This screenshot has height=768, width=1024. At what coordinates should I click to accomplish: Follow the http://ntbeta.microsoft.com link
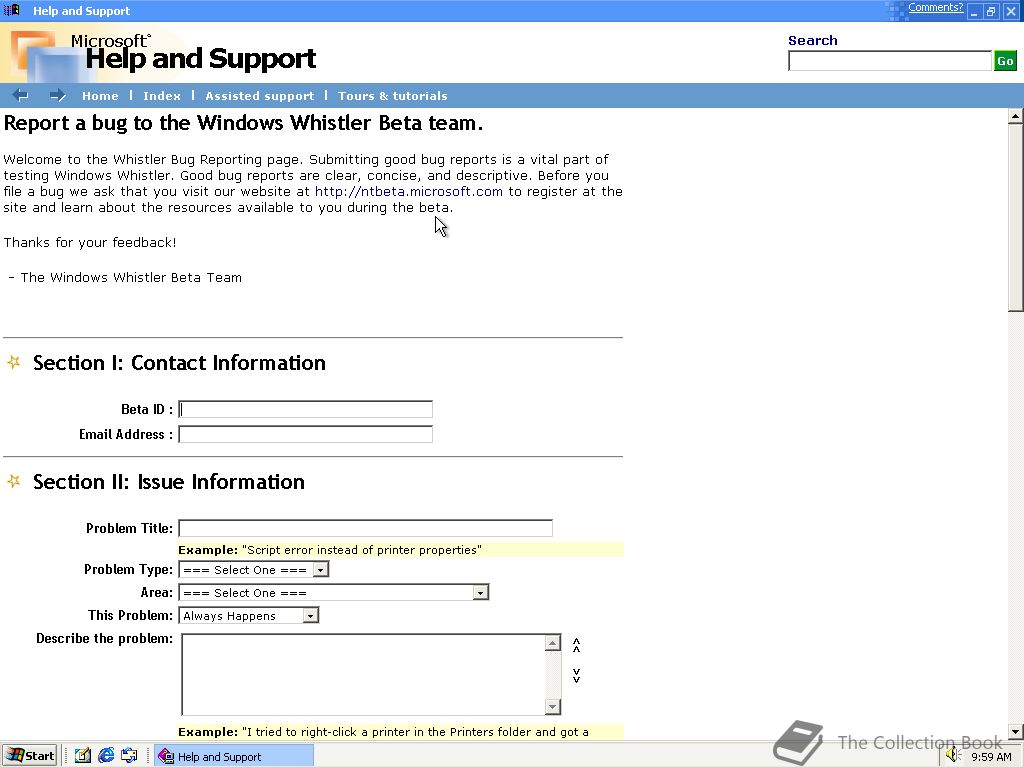click(409, 191)
